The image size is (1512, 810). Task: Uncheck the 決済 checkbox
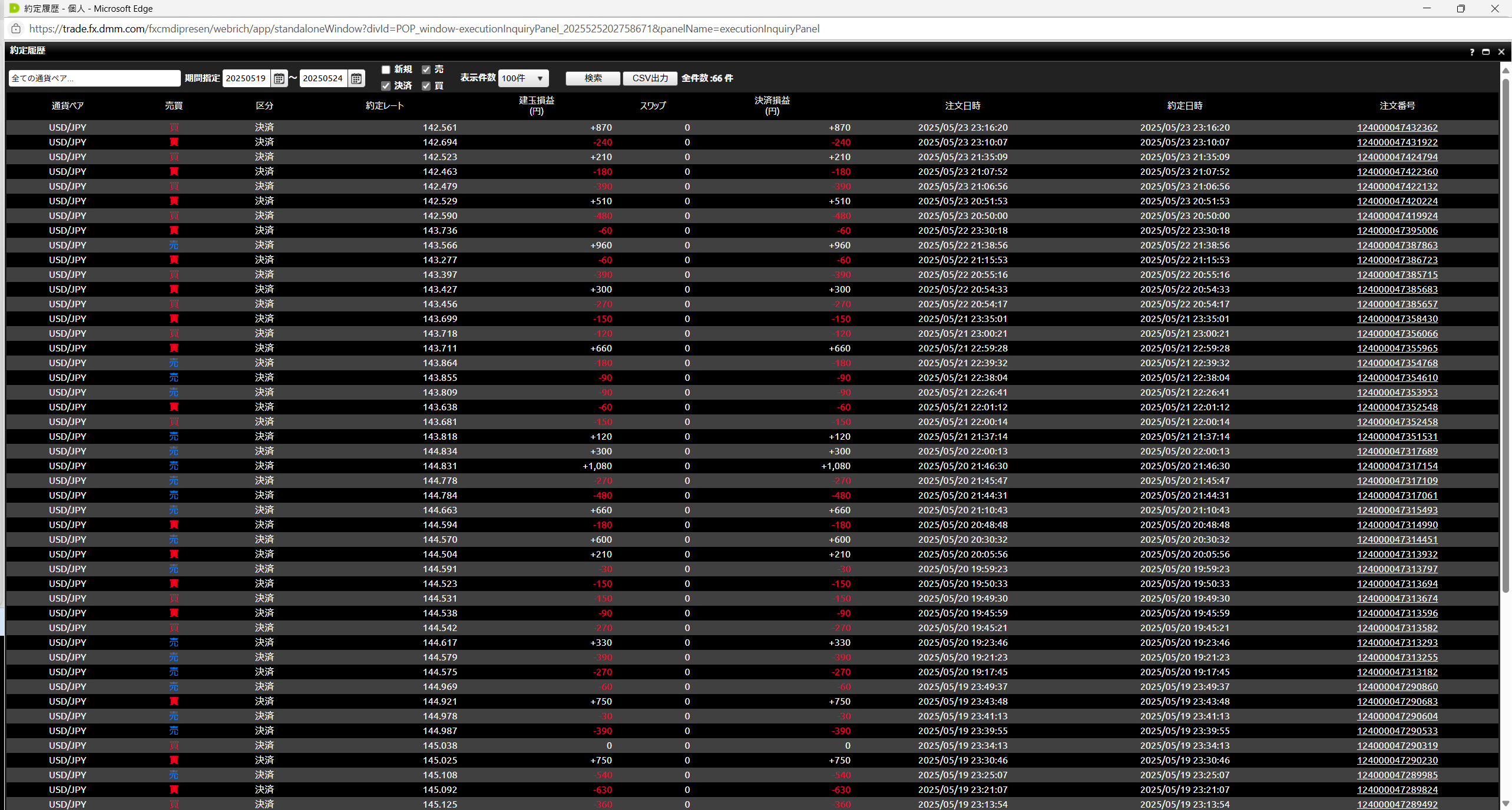(386, 86)
